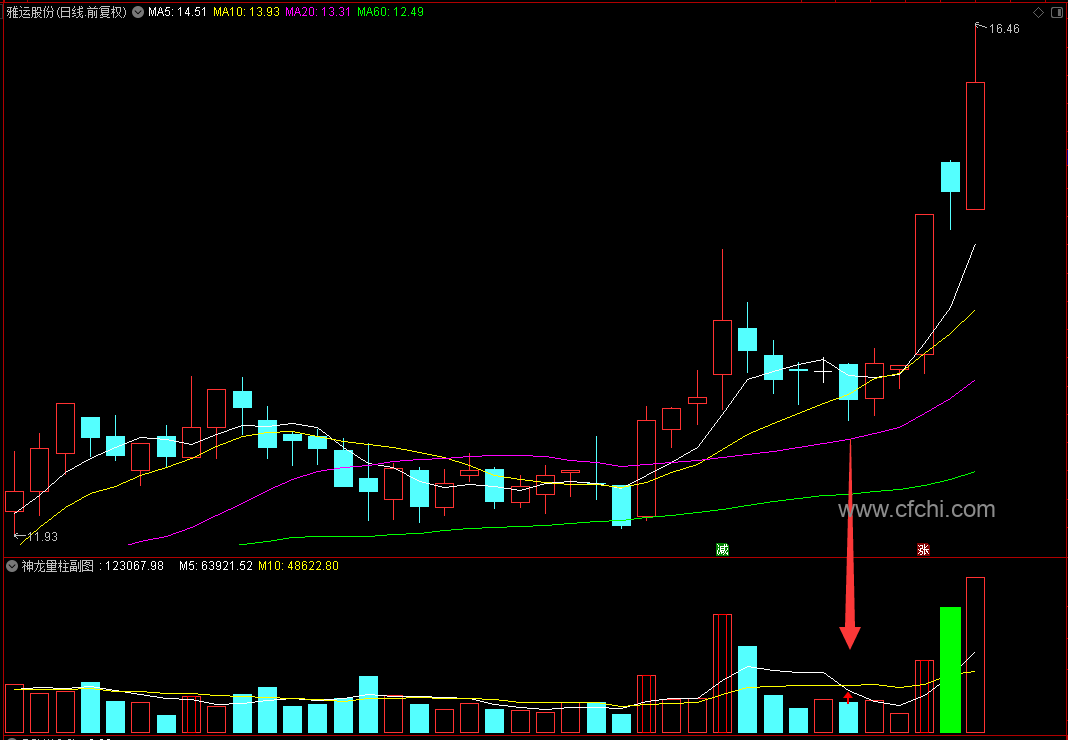Select the 神龙里柱副图 sub-chart name label
This screenshot has width=1068, height=740.
pos(57,566)
